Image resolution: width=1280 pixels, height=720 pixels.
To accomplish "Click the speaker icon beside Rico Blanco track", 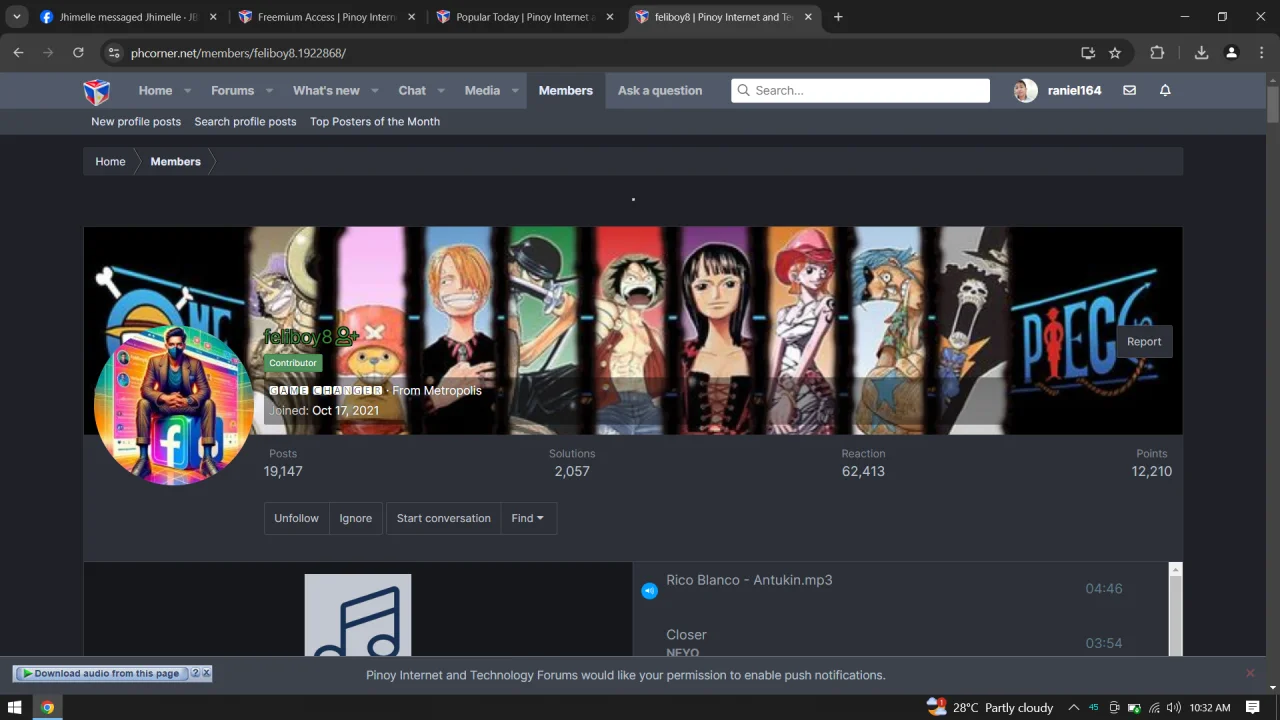I will (x=649, y=591).
